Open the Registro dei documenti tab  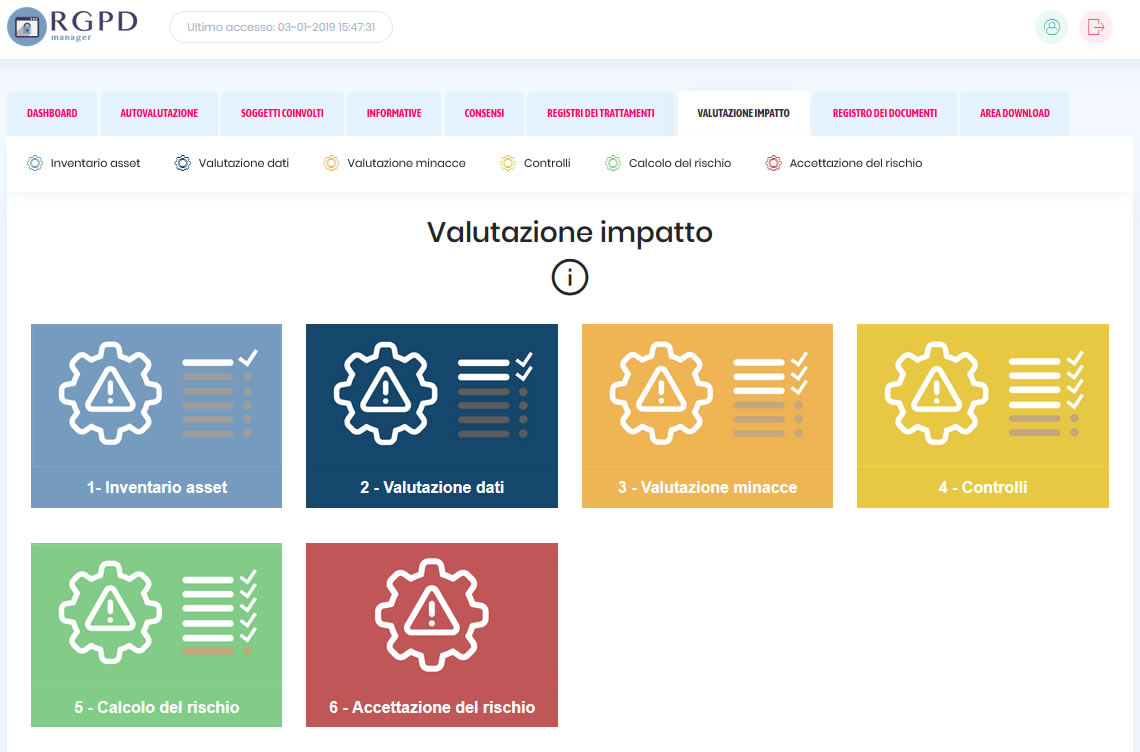pyautogui.click(x=885, y=113)
